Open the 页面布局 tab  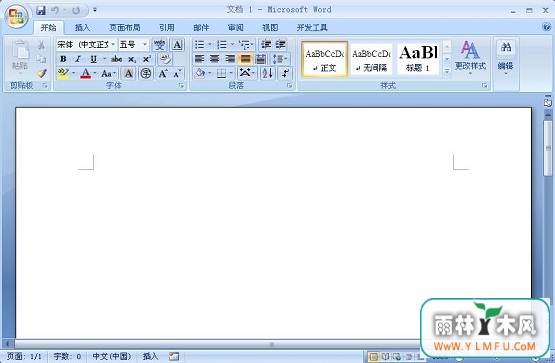click(x=125, y=28)
